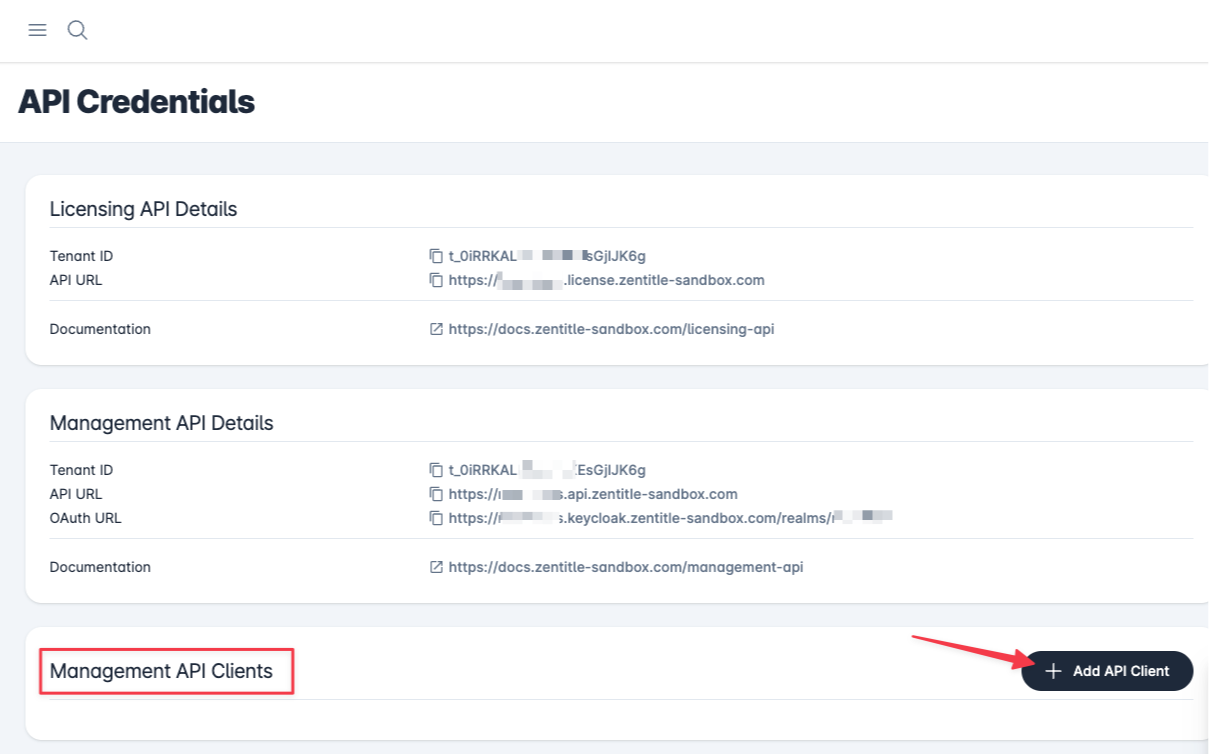Click API URL label in Management section

click(76, 494)
